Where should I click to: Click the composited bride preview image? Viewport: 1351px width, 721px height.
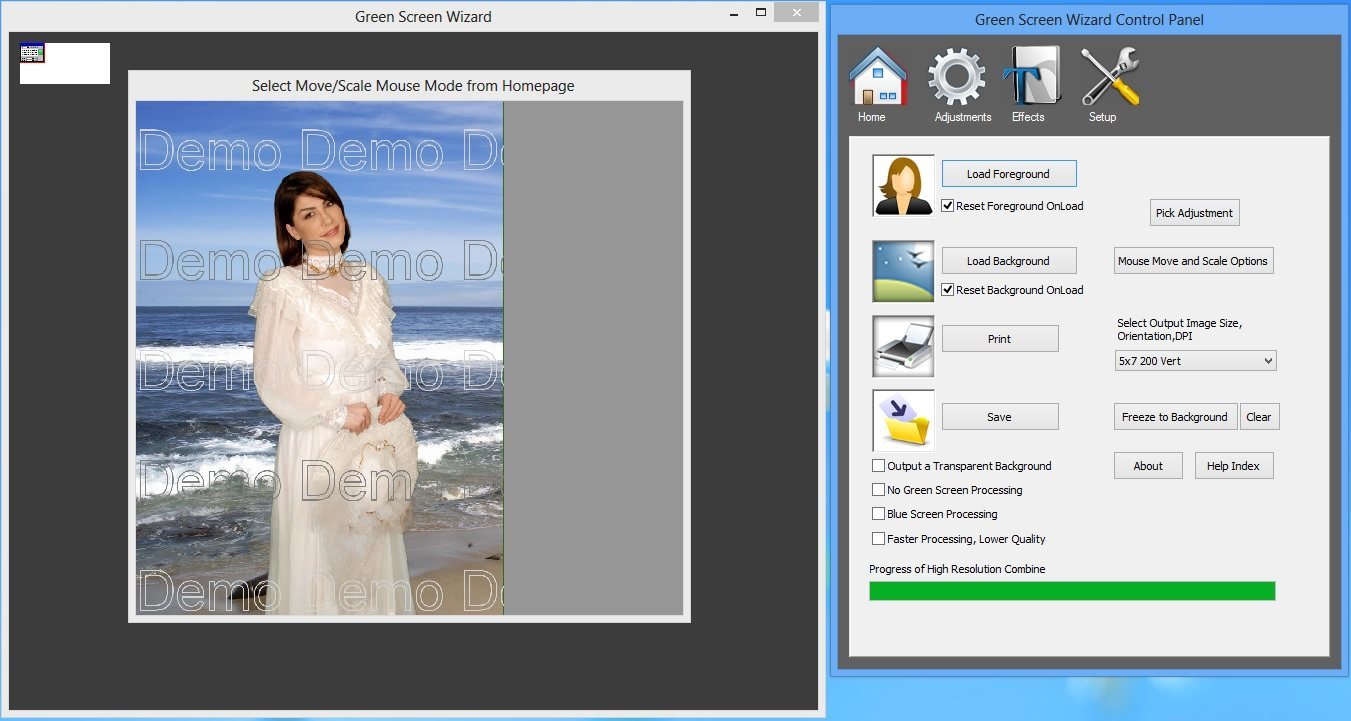(x=319, y=357)
